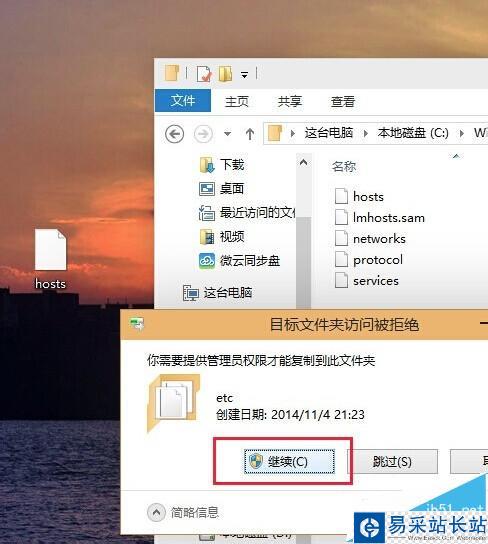
Task: Click the 继续(C) button with shield
Action: tap(290, 461)
